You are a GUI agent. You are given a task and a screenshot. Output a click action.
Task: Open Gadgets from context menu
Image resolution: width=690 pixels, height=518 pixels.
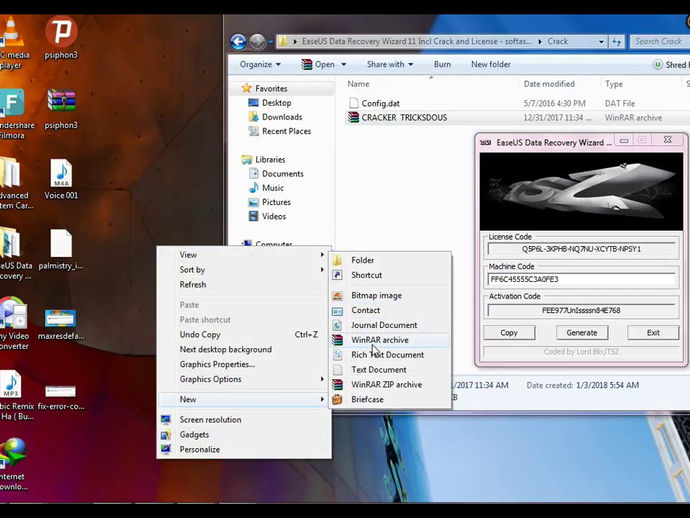pyautogui.click(x=244, y=435)
